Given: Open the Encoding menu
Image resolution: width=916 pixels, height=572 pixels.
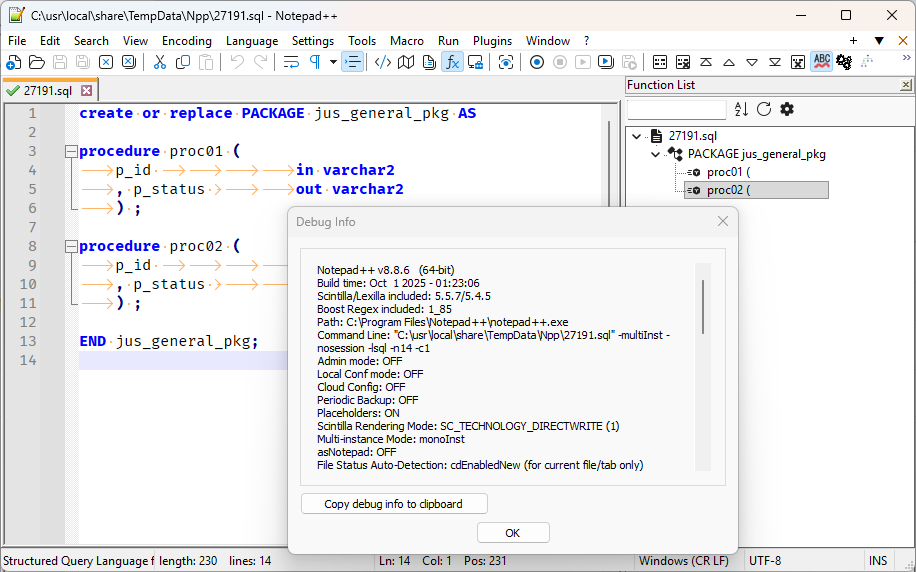Looking at the screenshot, I should (187, 41).
